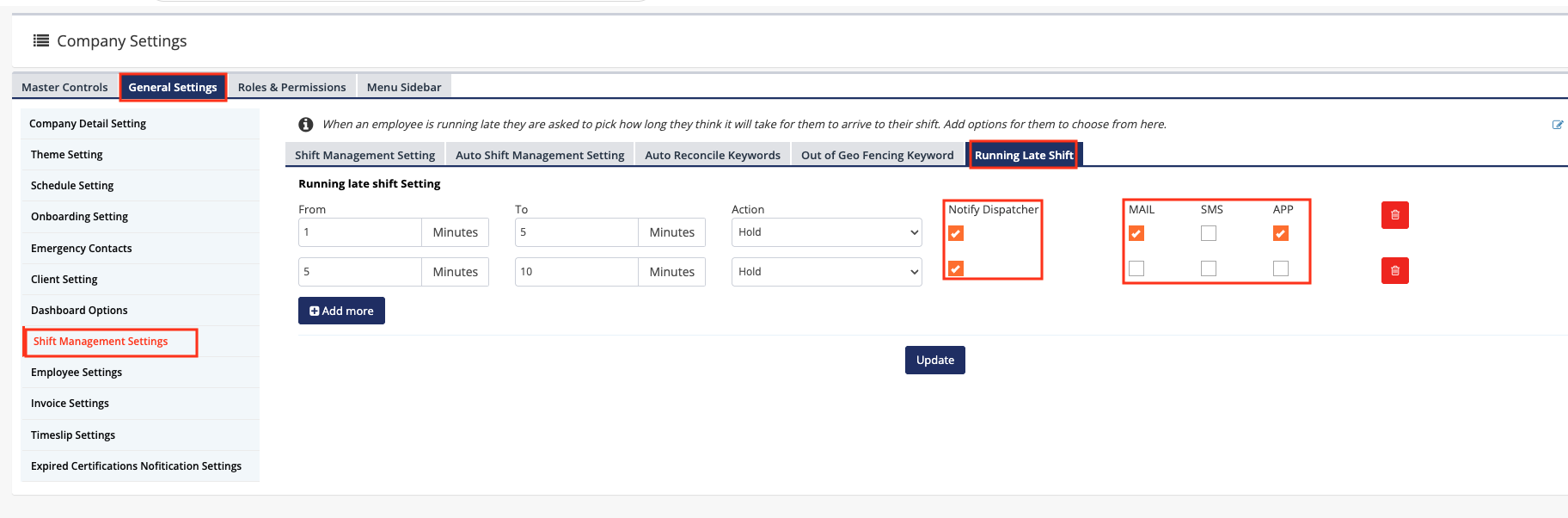This screenshot has height=518, width=1568.
Task: Click the first row From minutes field
Action: pyautogui.click(x=359, y=232)
